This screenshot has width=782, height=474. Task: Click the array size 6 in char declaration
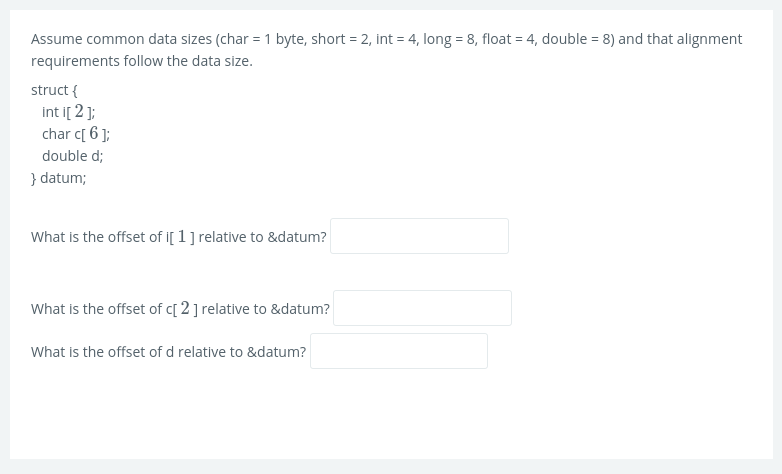[94, 133]
